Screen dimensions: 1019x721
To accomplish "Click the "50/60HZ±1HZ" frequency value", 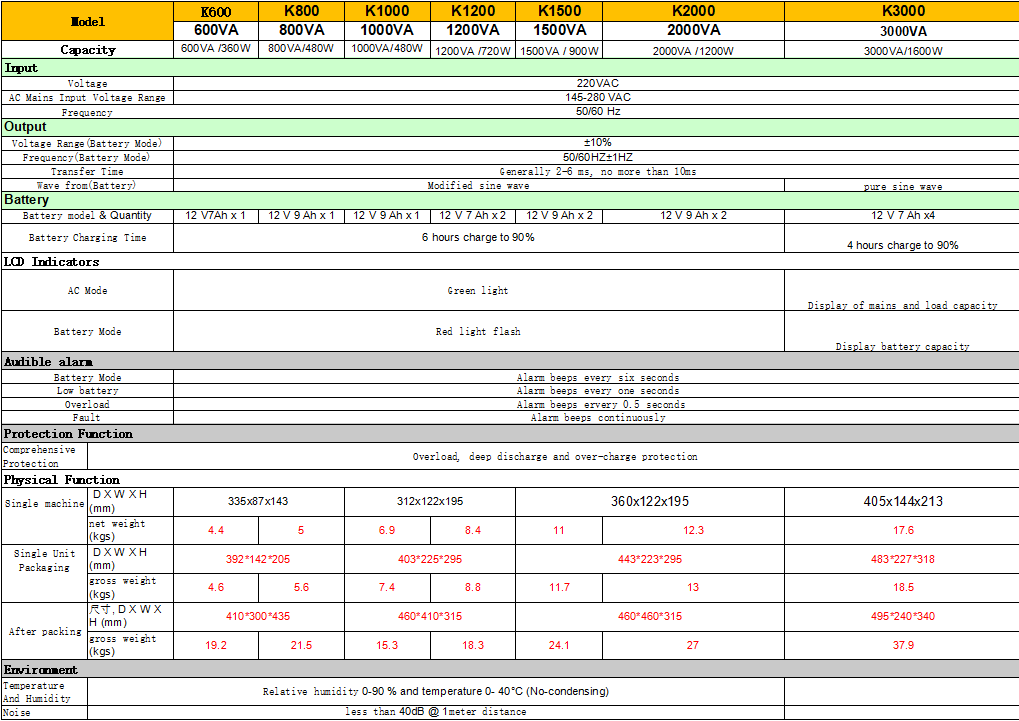I will [x=598, y=157].
